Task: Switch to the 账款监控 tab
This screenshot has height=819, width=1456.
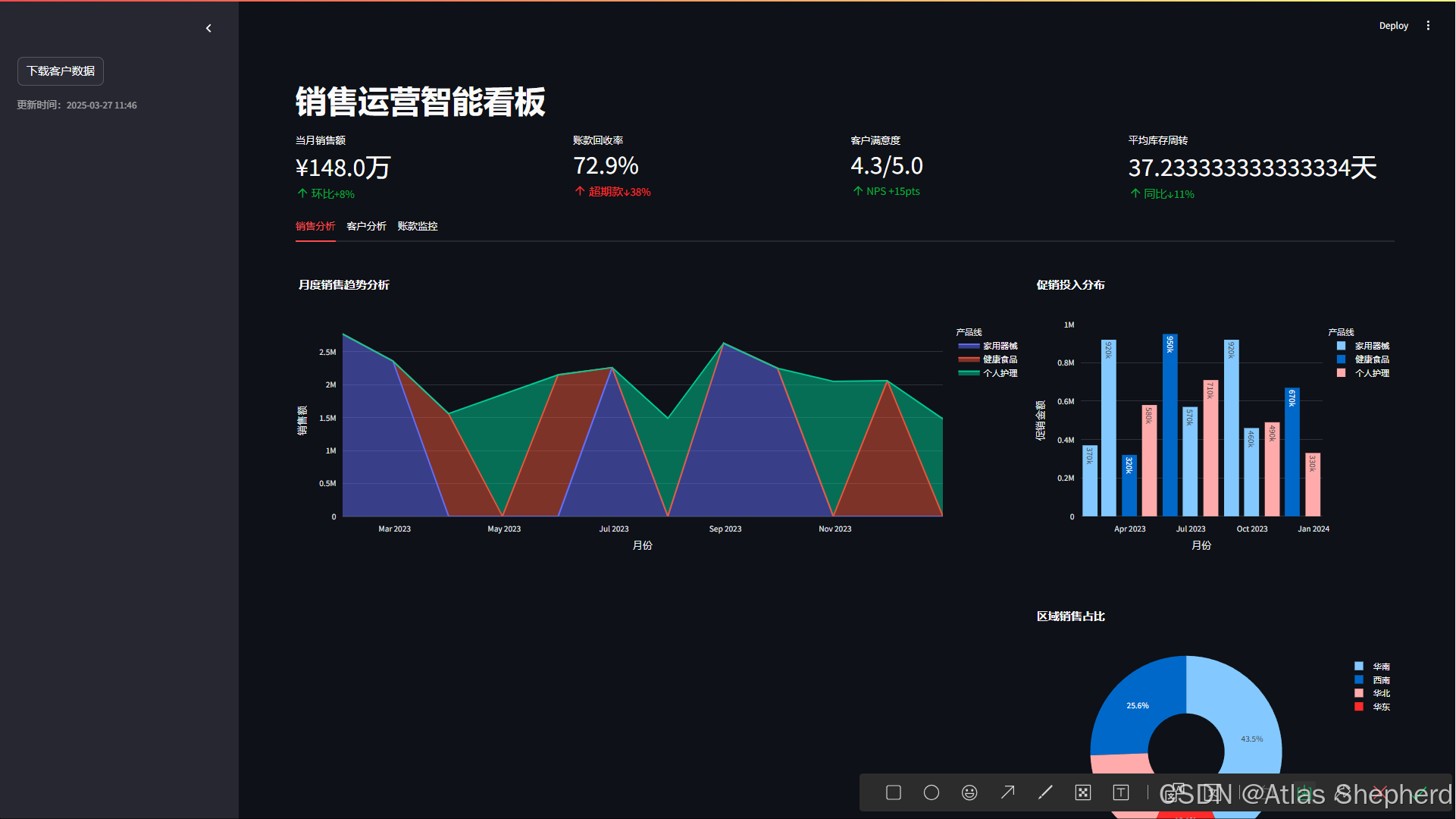Action: (417, 226)
